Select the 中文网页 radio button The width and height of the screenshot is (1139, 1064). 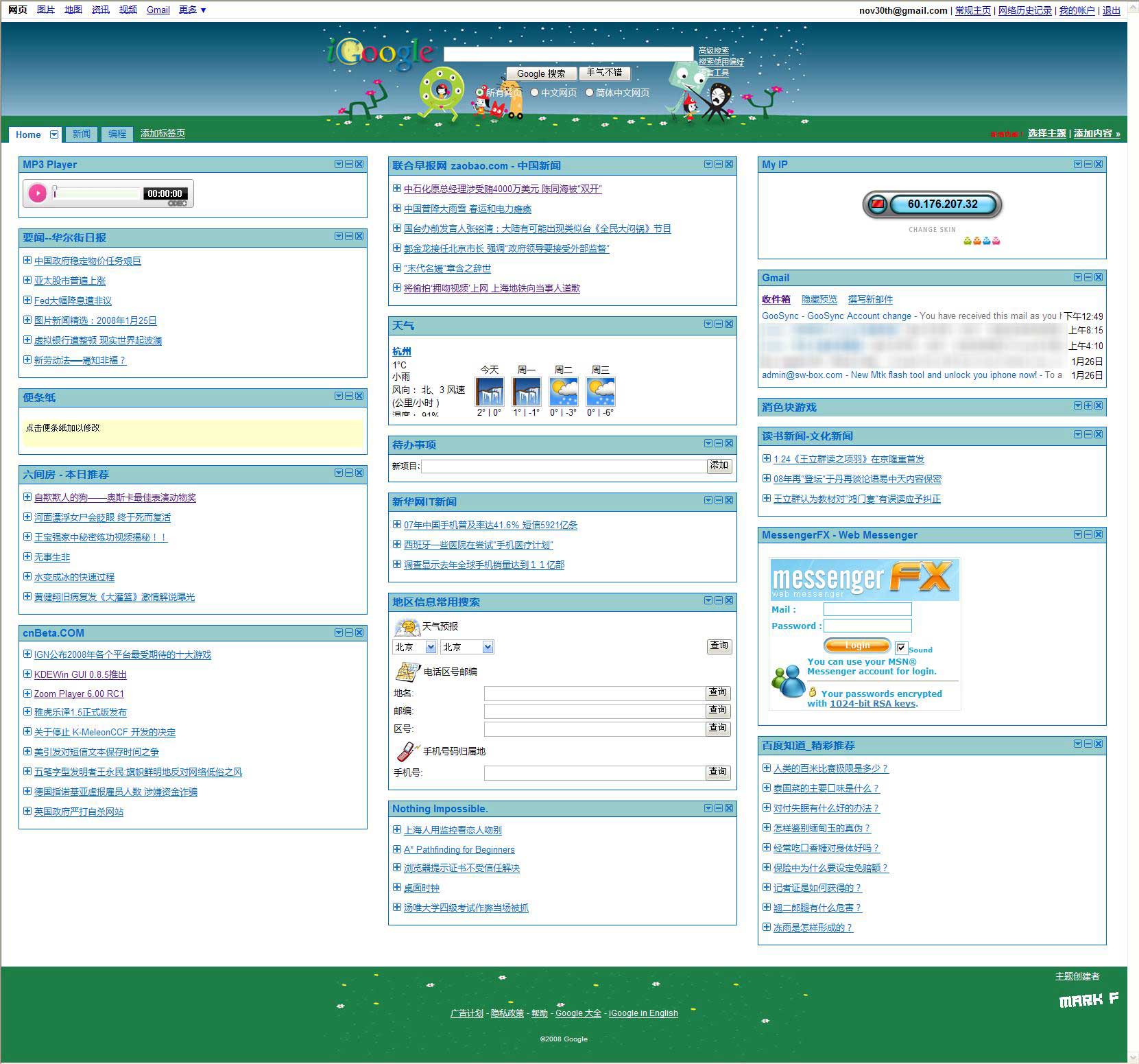coord(535,93)
